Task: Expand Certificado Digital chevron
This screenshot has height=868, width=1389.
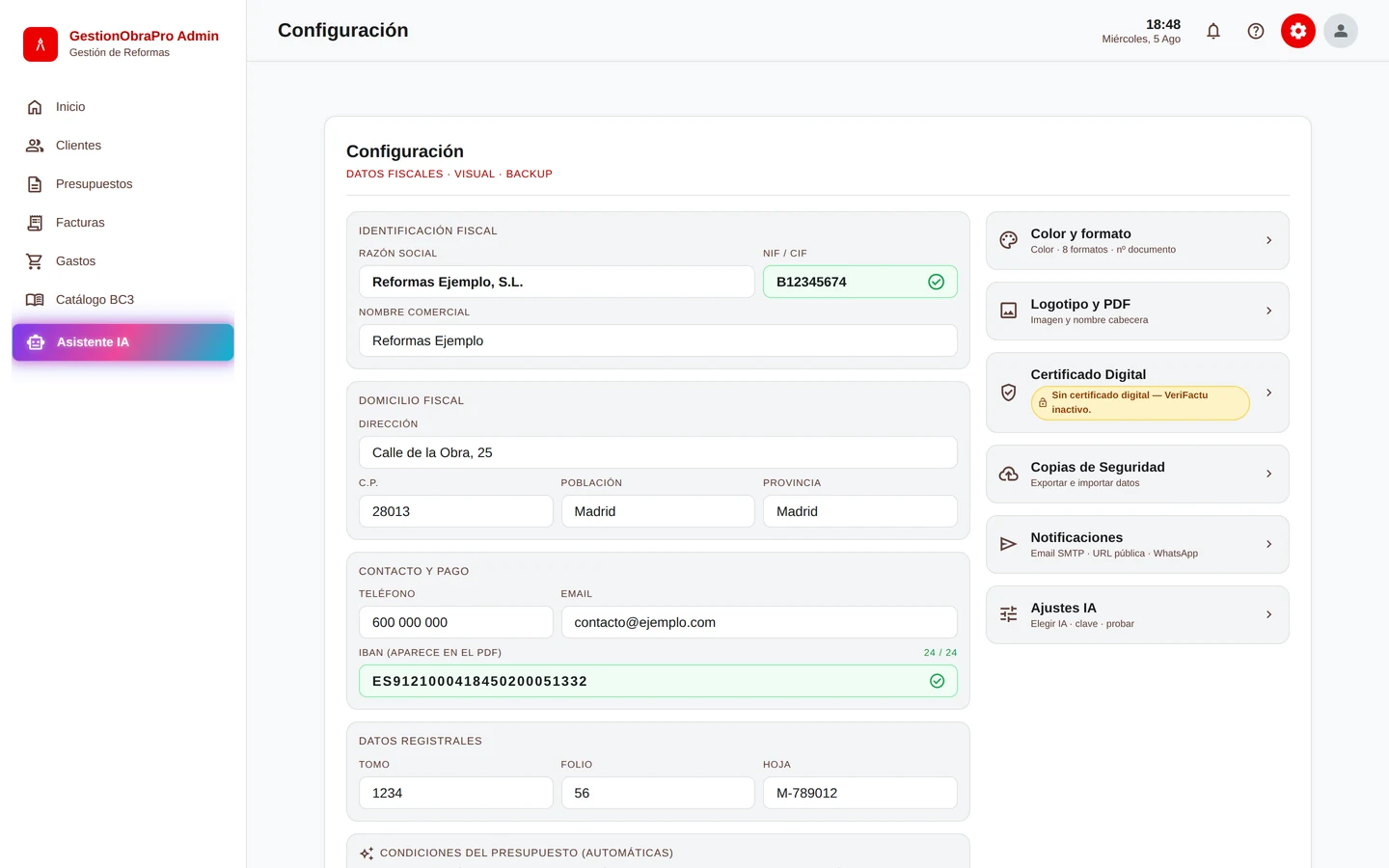Action: tap(1269, 393)
